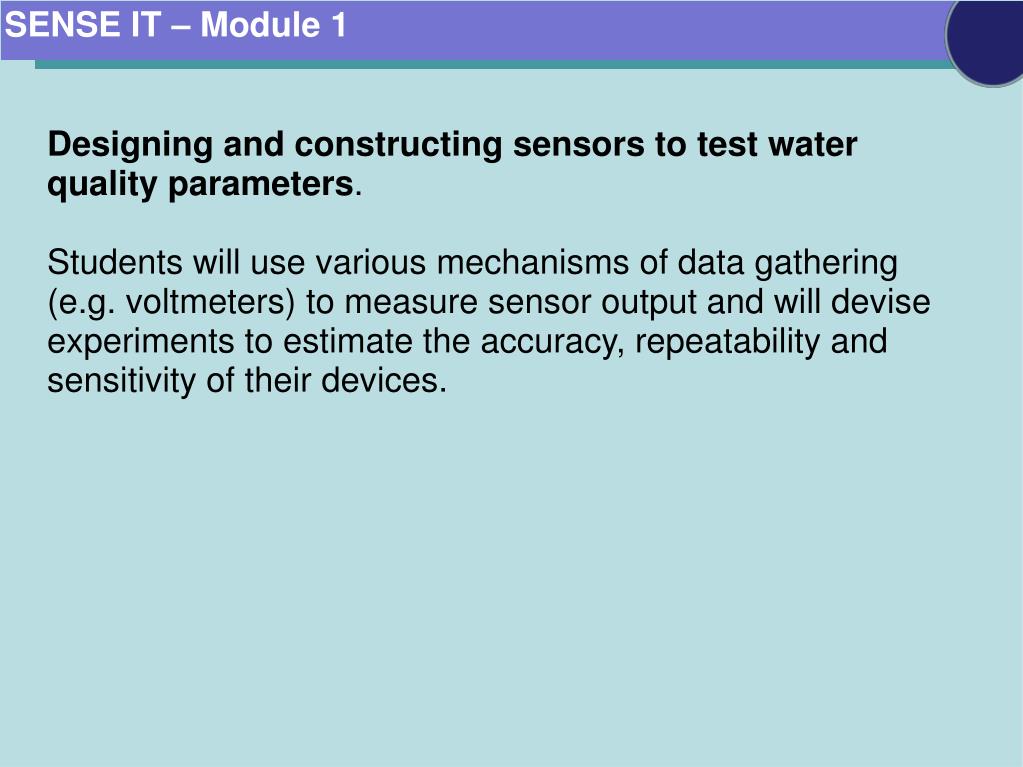Click 'Module 1' in the title bar
The height and width of the screenshot is (767, 1023).
click(273, 25)
